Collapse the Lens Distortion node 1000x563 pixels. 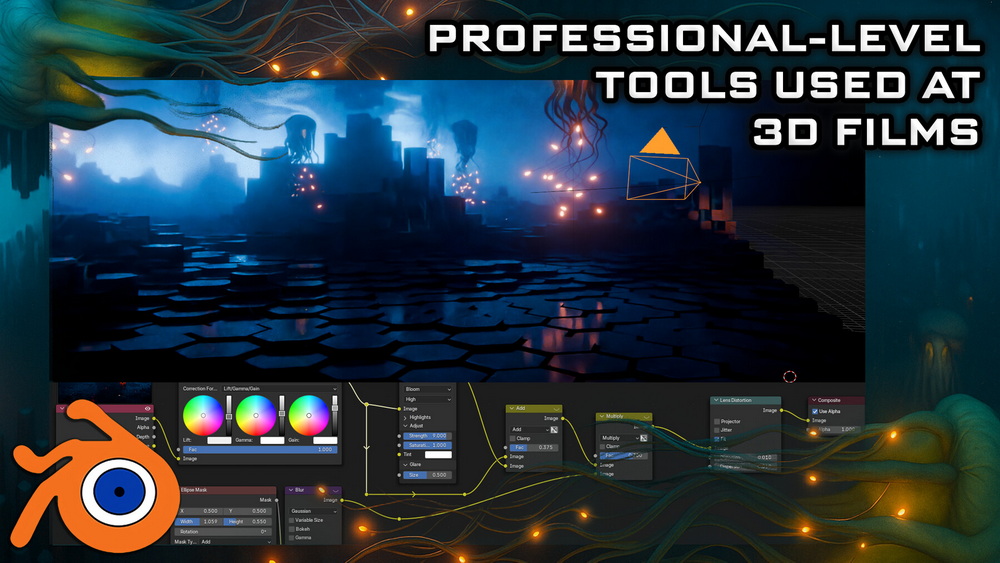[716, 400]
